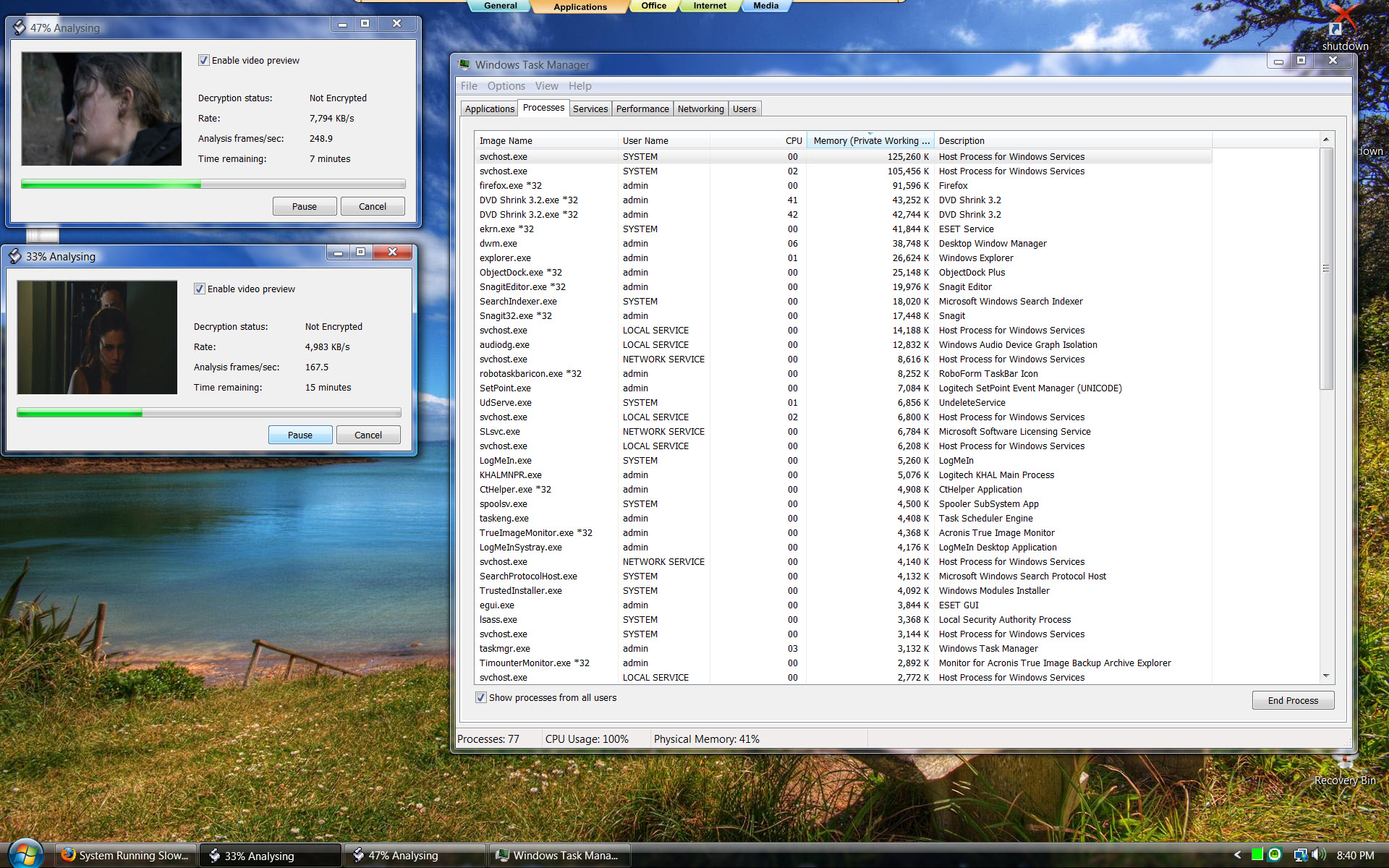1389x868 pixels.
Task: Open the Internet dock tab
Action: click(710, 6)
